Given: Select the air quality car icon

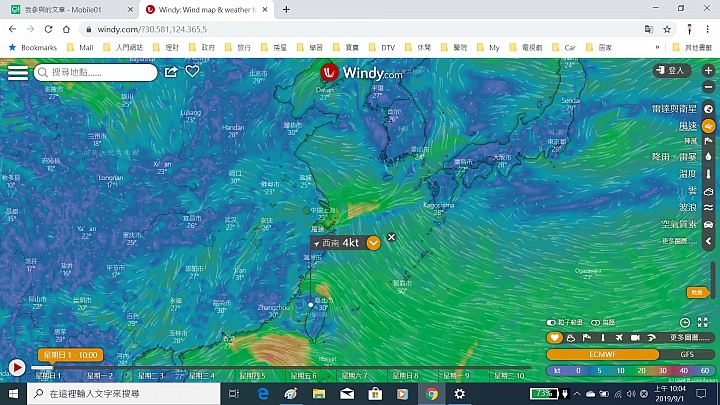Looking at the screenshot, I should 709,225.
